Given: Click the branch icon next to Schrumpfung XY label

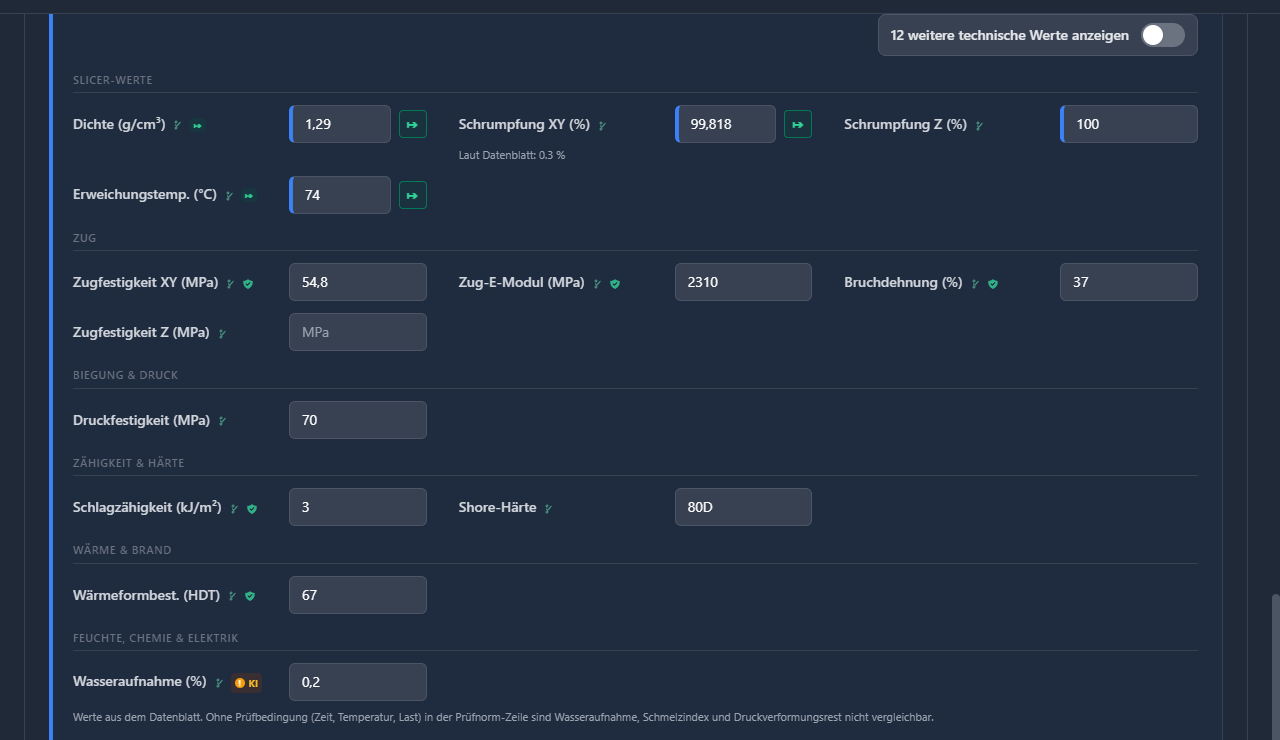Looking at the screenshot, I should point(602,125).
